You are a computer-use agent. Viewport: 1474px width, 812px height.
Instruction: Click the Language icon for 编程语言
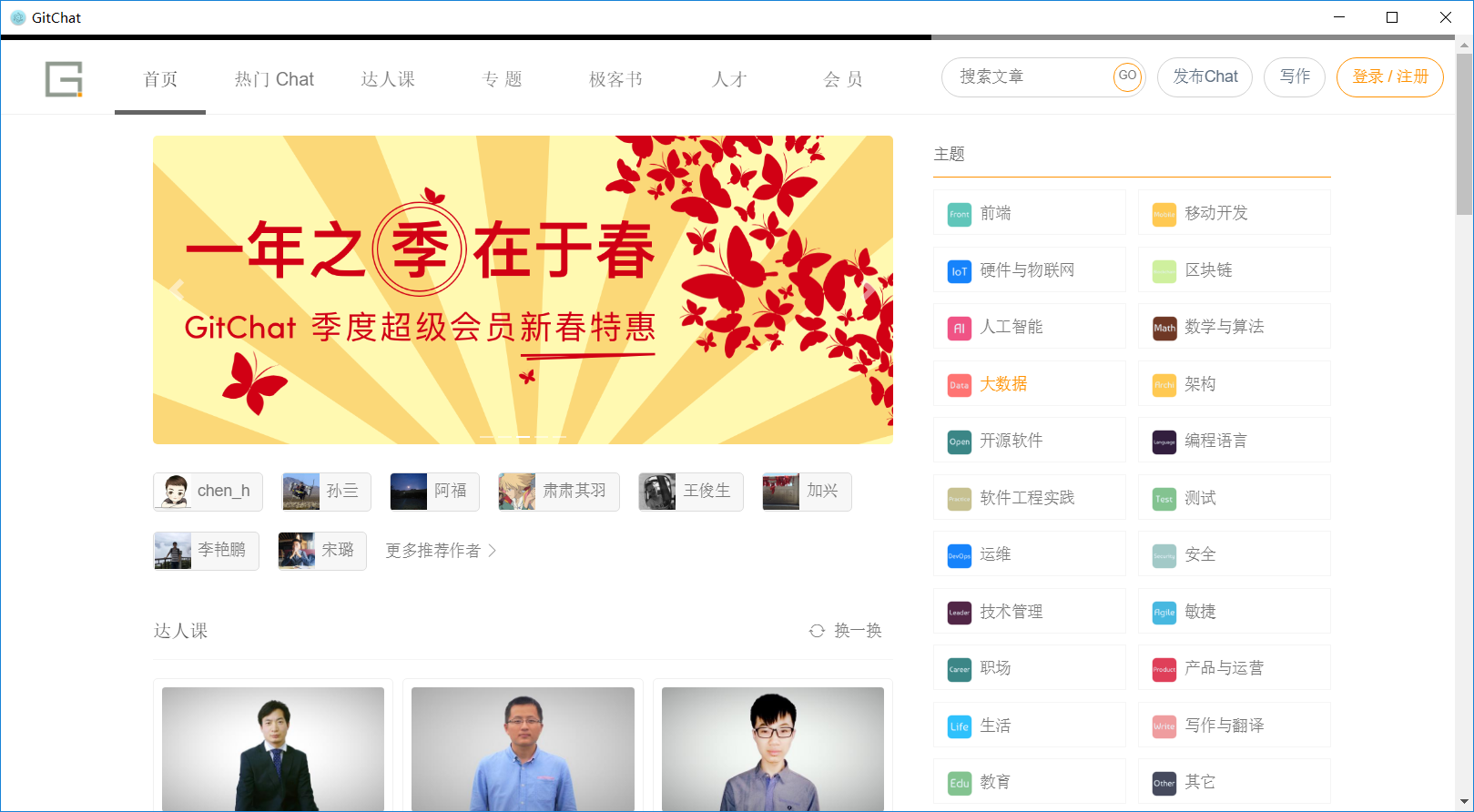(x=1164, y=442)
